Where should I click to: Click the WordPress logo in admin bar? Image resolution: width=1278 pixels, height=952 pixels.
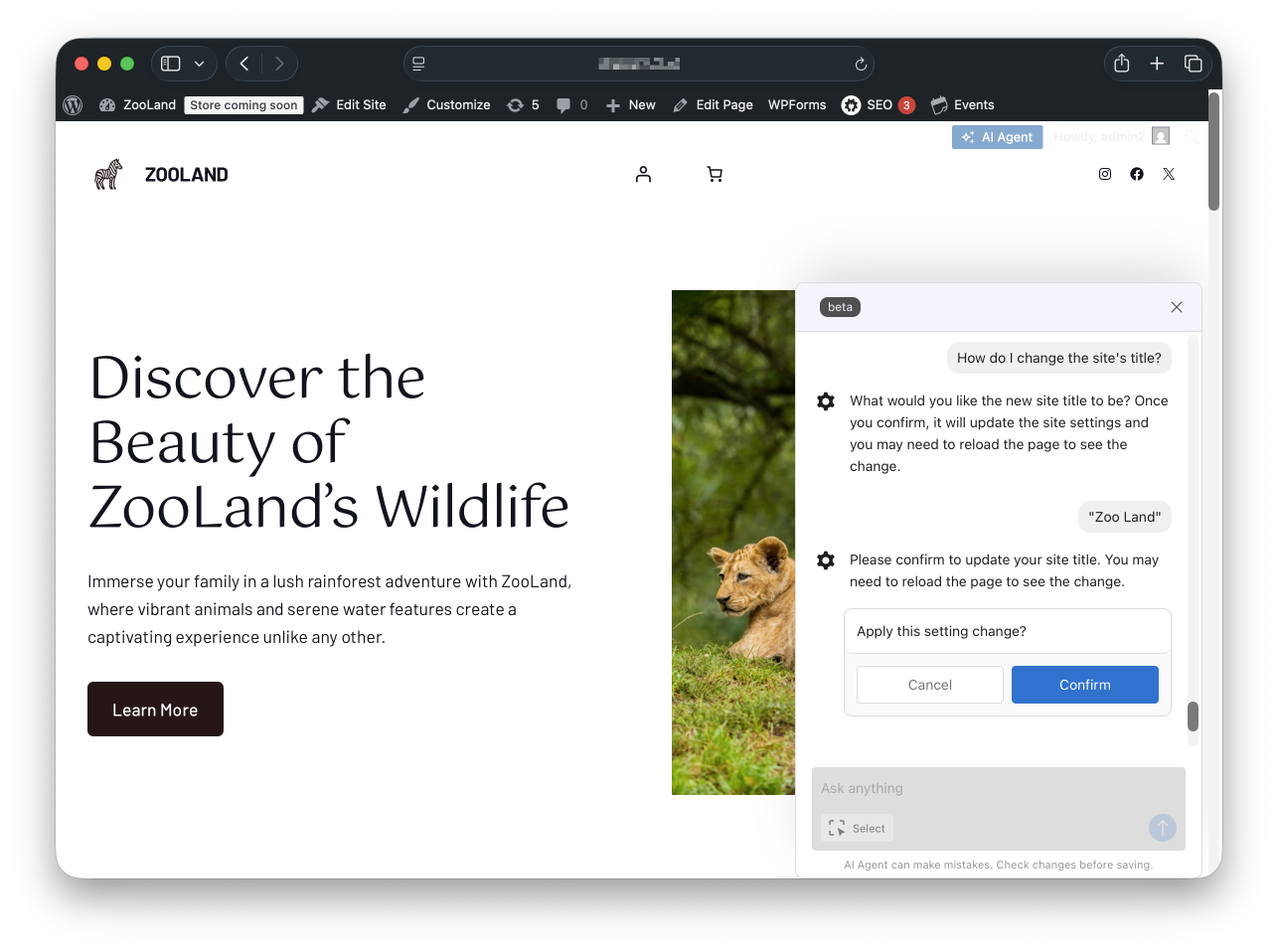[x=73, y=105]
